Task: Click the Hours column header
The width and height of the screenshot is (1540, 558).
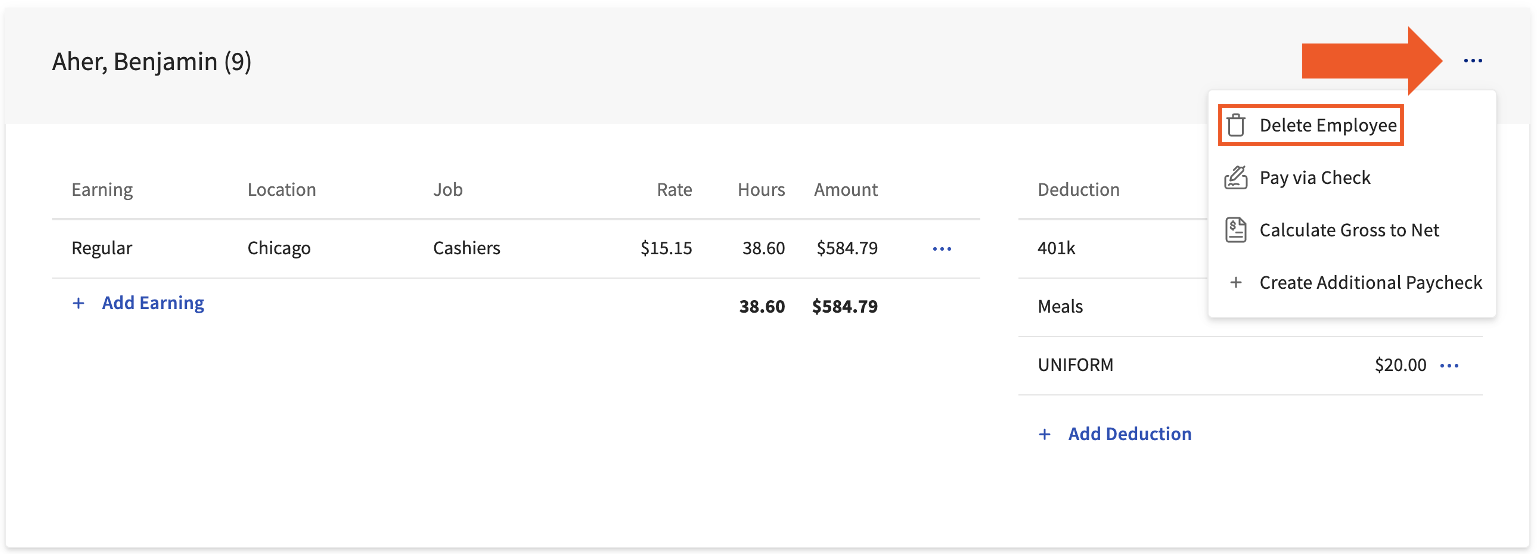Action: pos(762,190)
